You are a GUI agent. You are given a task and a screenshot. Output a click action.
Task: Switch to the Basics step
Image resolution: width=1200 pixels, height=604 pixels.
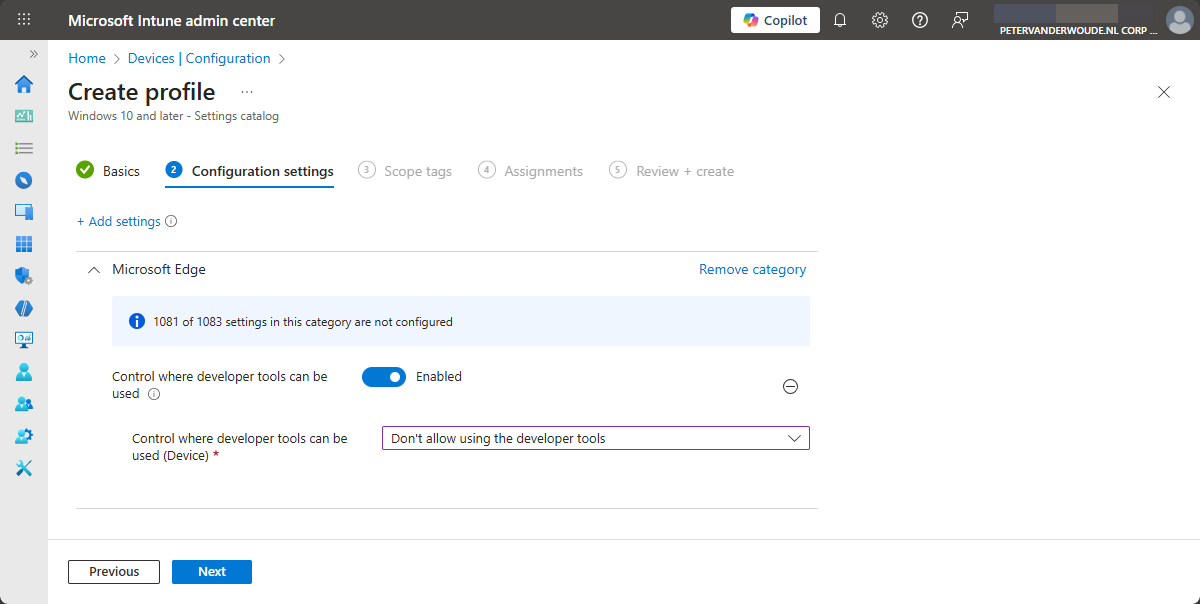pos(119,171)
